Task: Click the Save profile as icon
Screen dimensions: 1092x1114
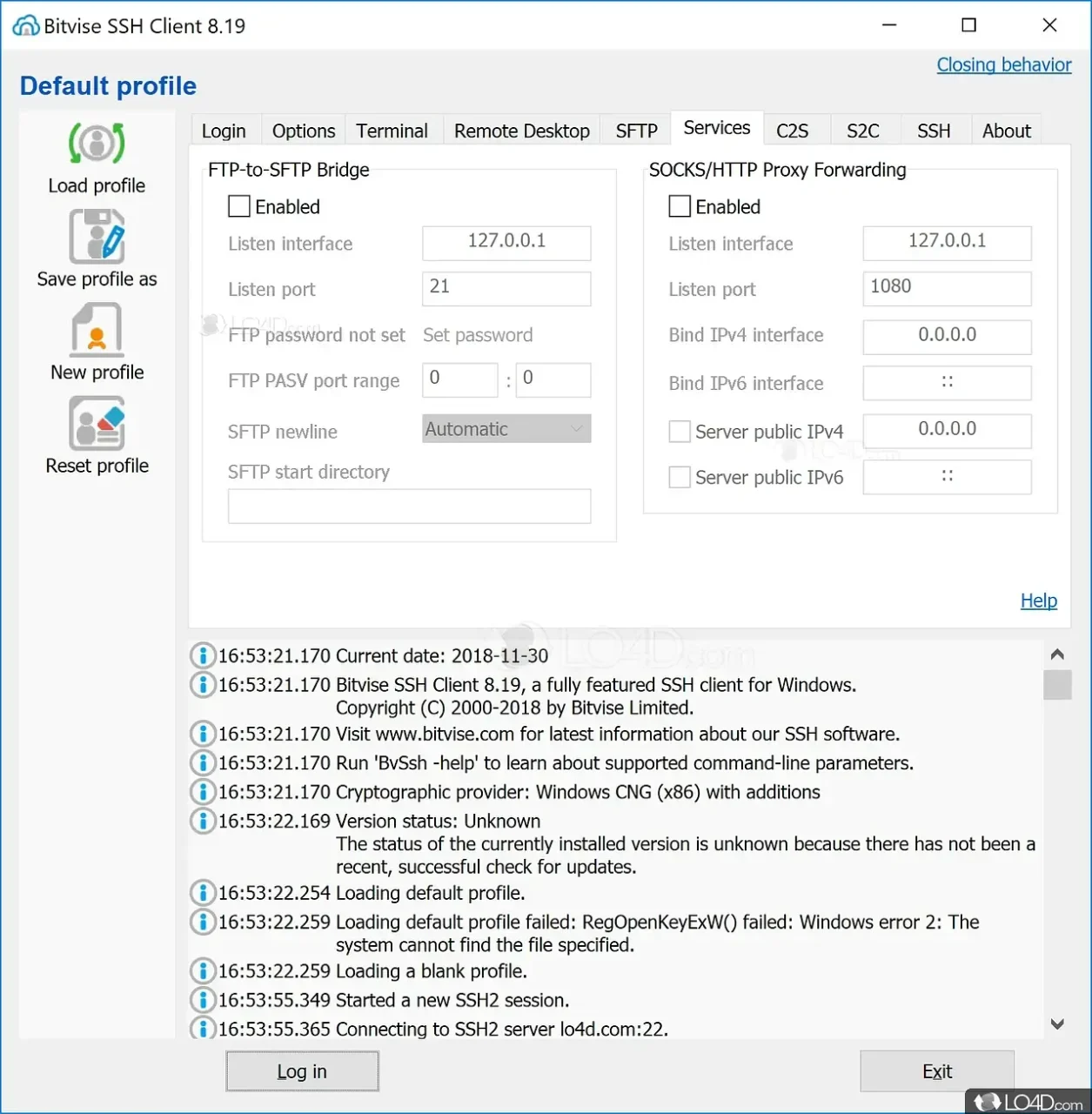Action: point(97,237)
